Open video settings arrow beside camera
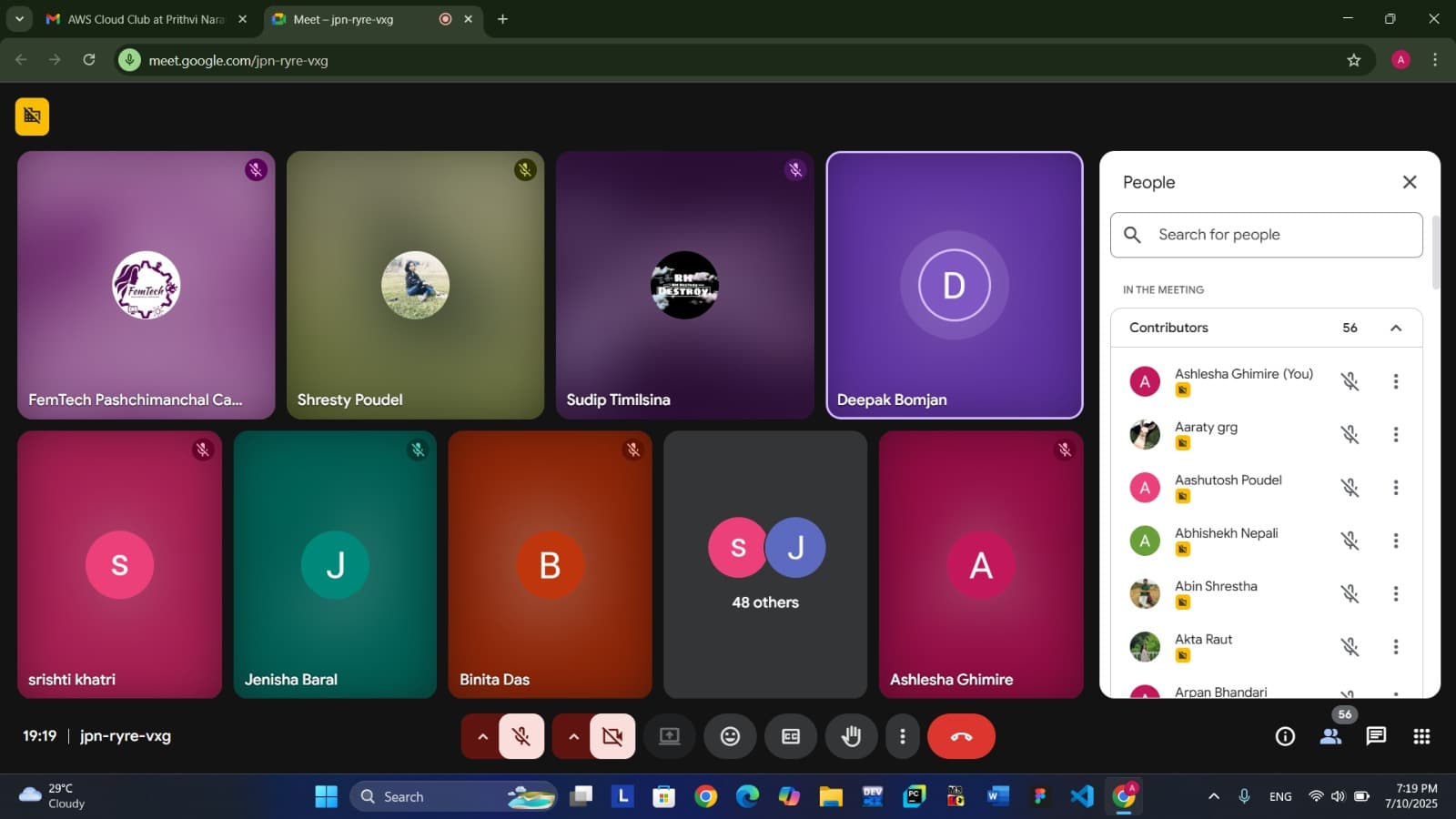Viewport: 1456px width, 819px height. (573, 736)
